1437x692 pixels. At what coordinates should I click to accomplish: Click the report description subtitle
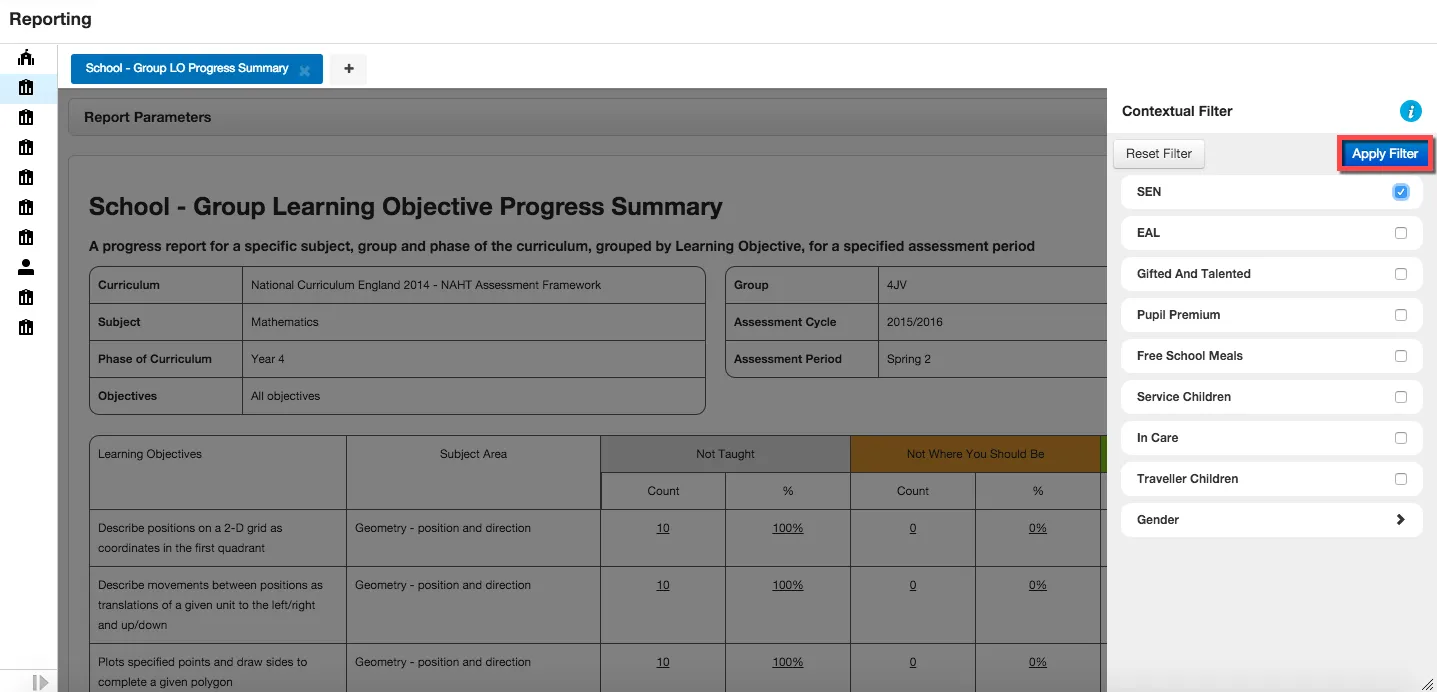[562, 246]
